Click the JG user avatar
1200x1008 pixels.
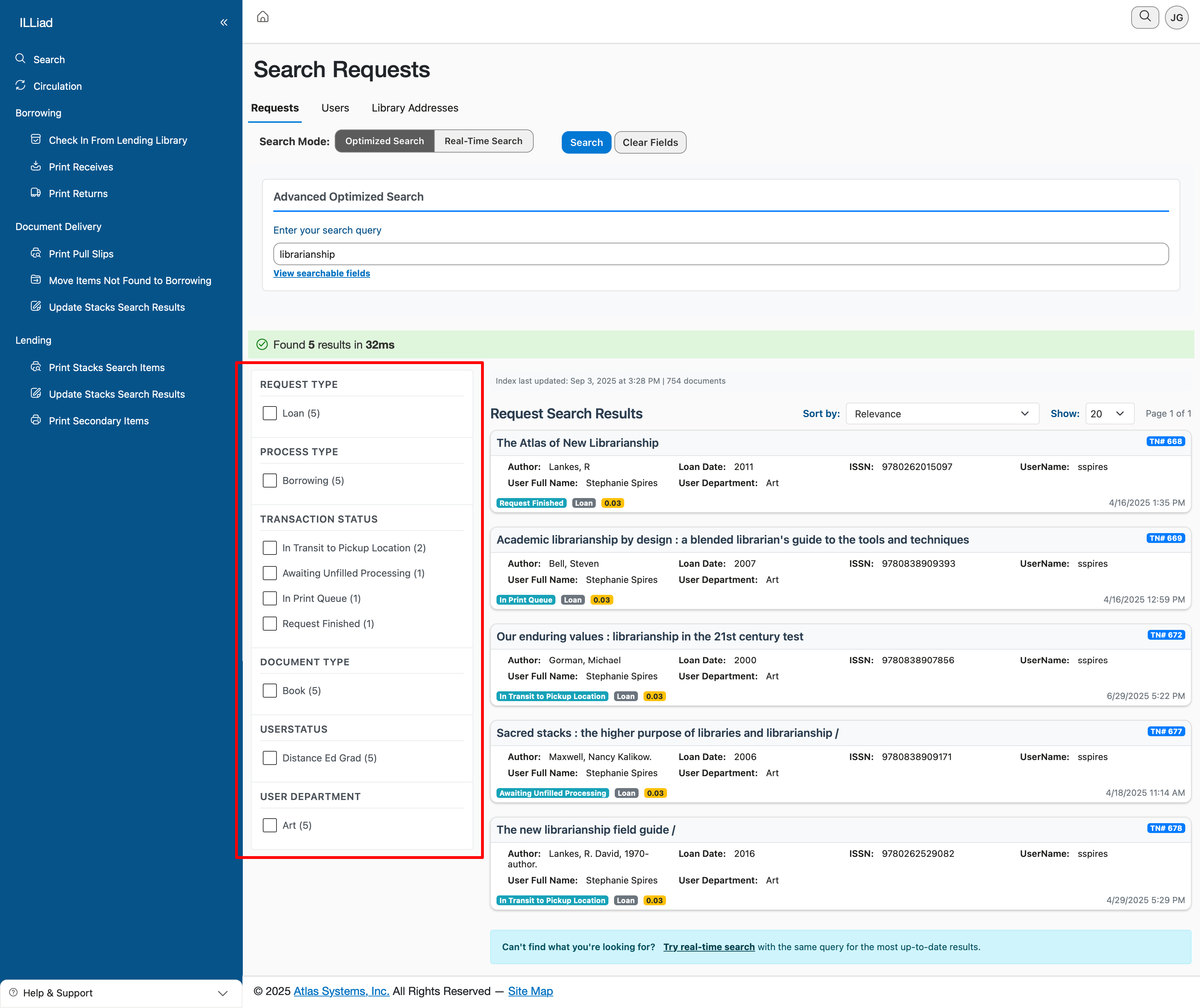(1176, 17)
